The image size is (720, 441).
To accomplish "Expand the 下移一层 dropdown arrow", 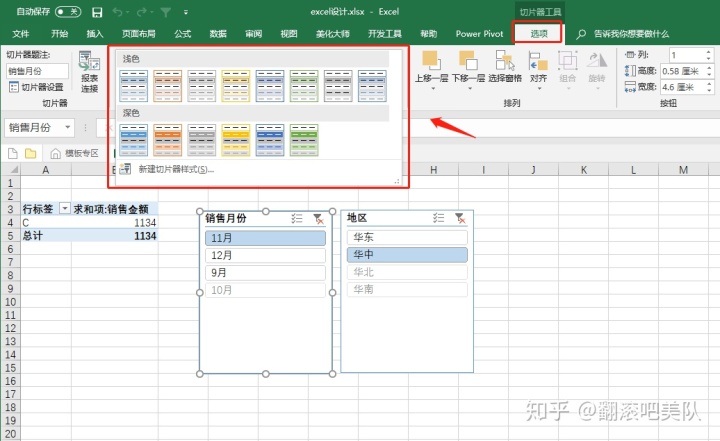I will click(469, 88).
